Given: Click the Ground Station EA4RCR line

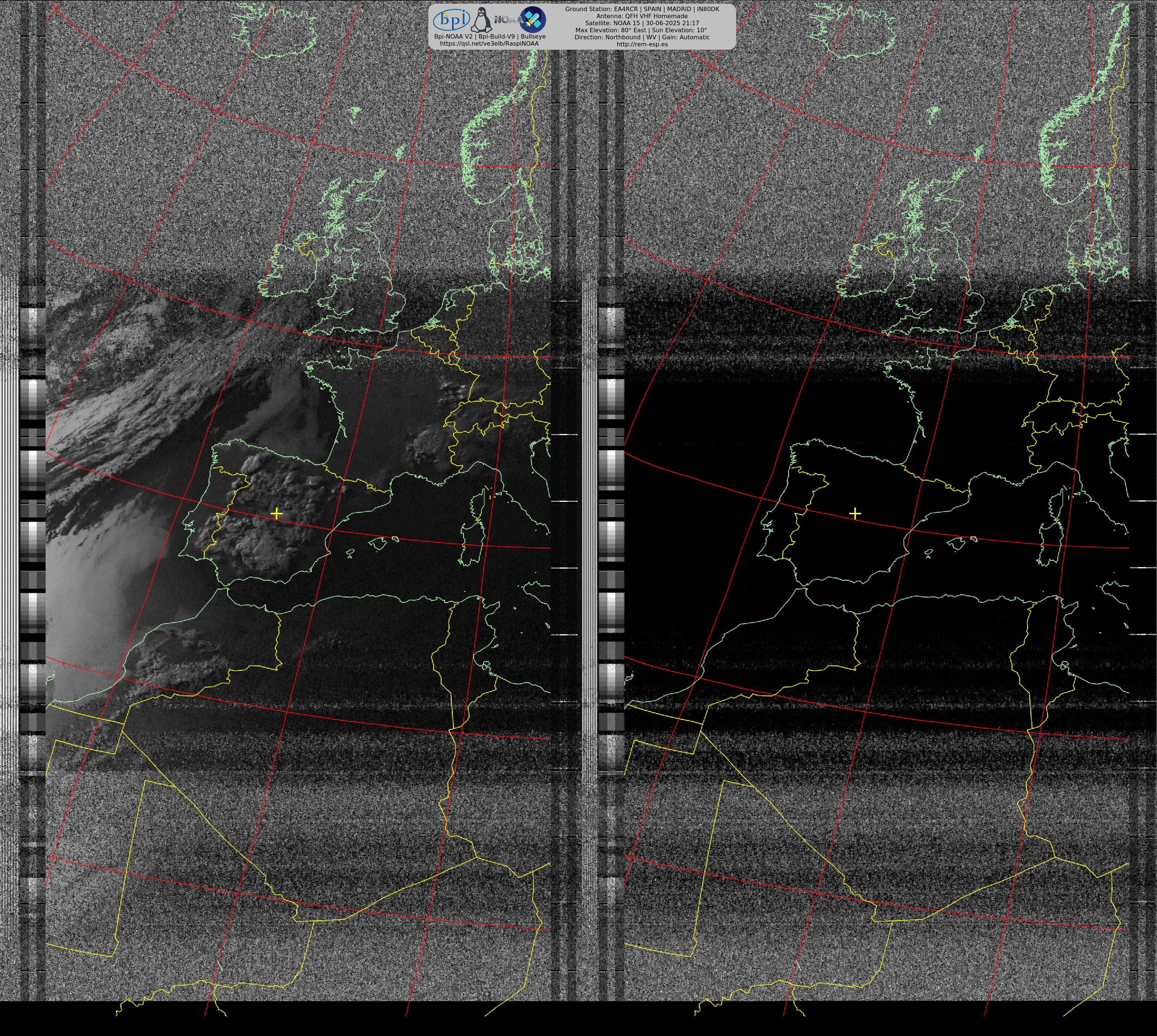Looking at the screenshot, I should pos(642,9).
